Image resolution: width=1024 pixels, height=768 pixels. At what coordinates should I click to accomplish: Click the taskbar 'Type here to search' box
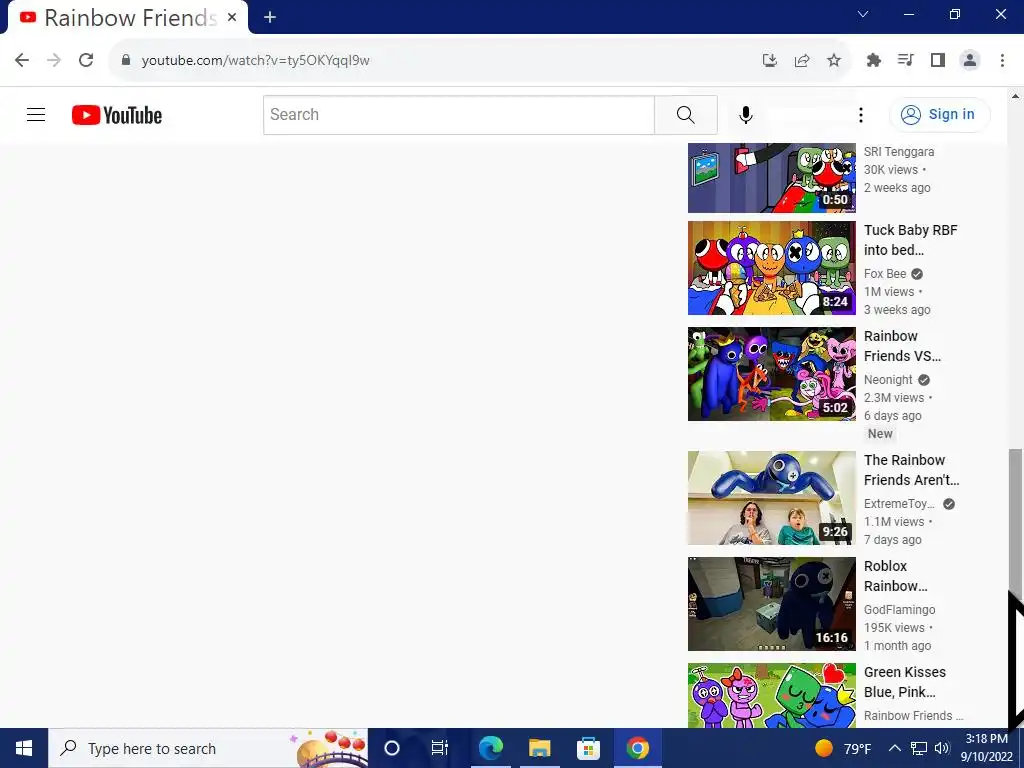click(208, 748)
